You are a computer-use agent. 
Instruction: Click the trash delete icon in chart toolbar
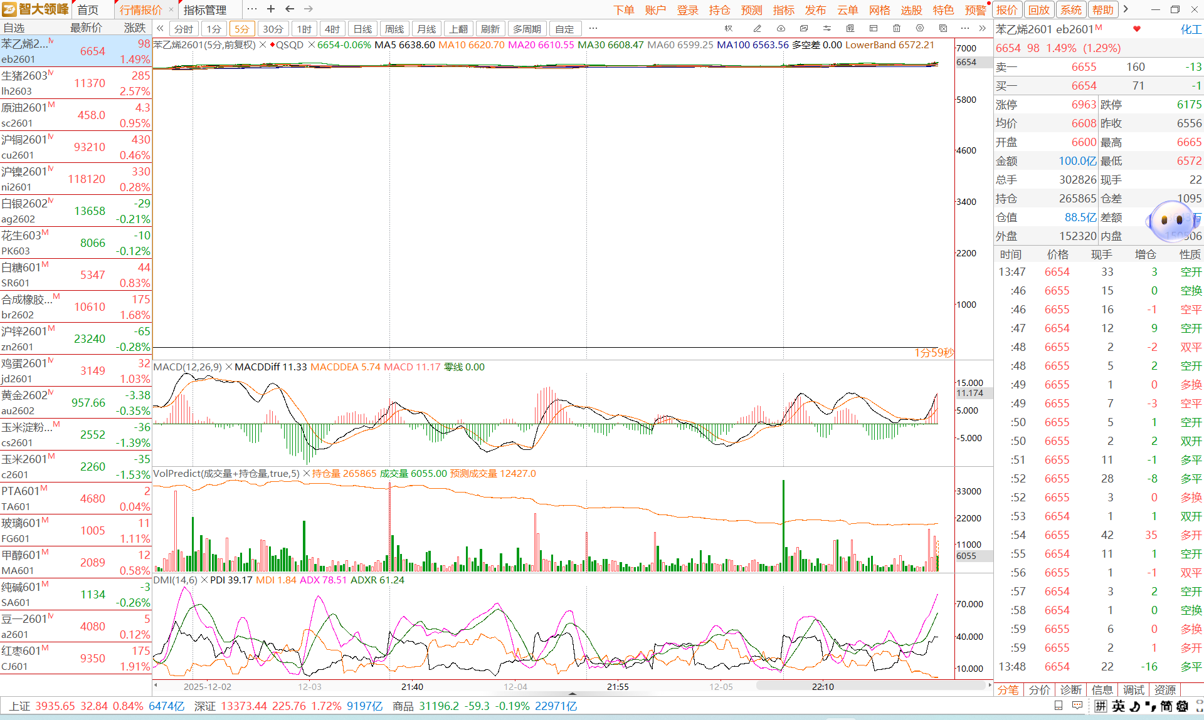point(896,29)
